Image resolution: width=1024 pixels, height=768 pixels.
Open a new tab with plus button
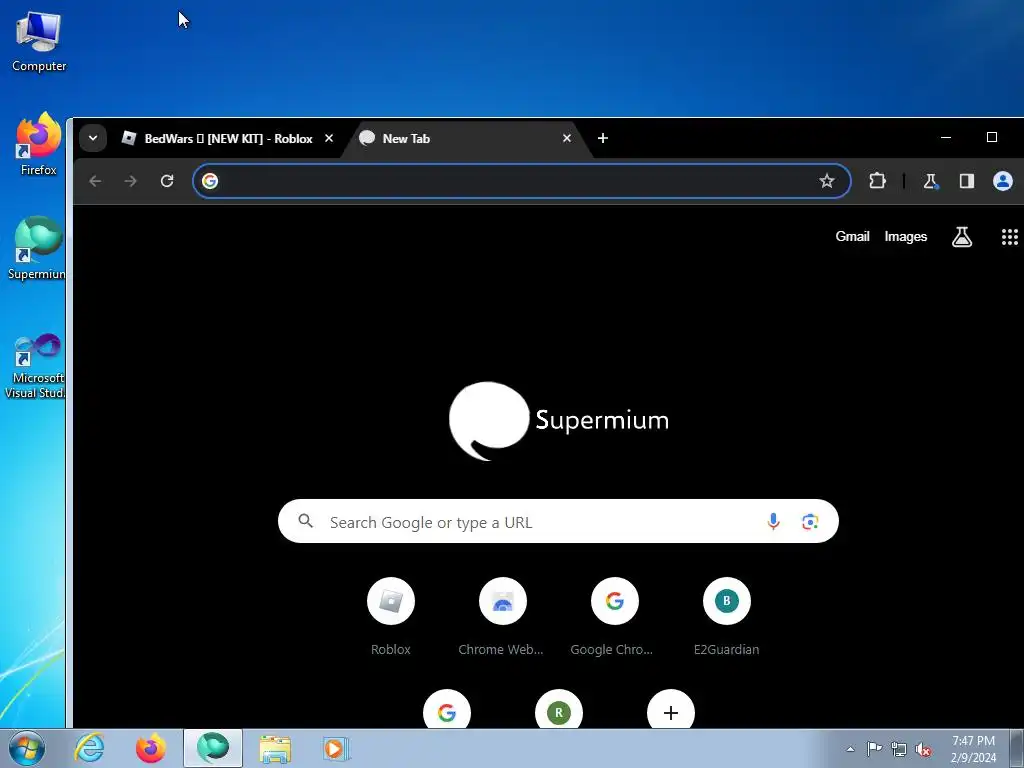coord(603,138)
